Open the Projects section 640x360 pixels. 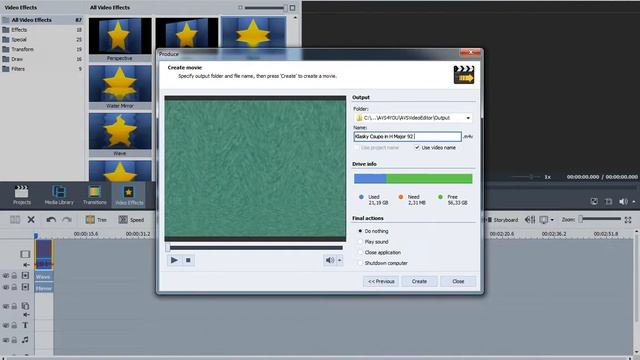click(x=22, y=195)
